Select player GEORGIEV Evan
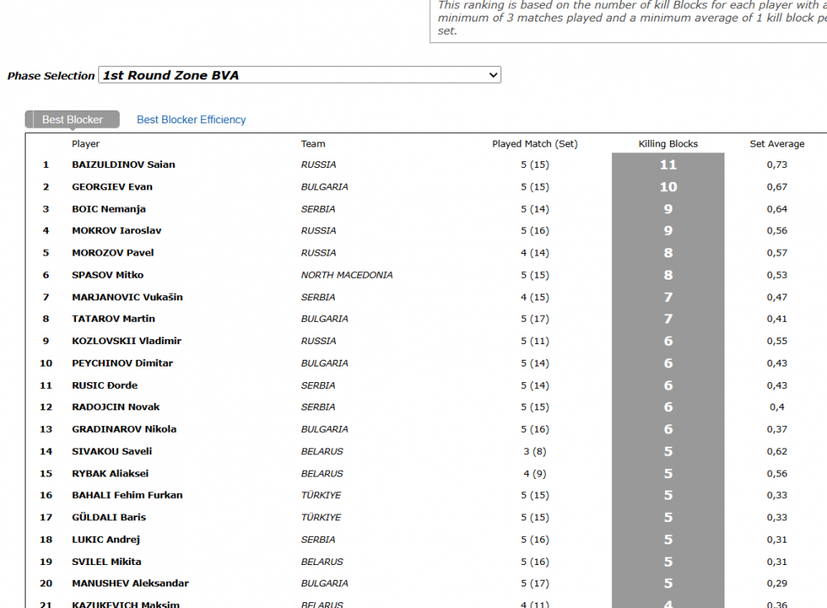Image resolution: width=827 pixels, height=608 pixels. tap(112, 187)
